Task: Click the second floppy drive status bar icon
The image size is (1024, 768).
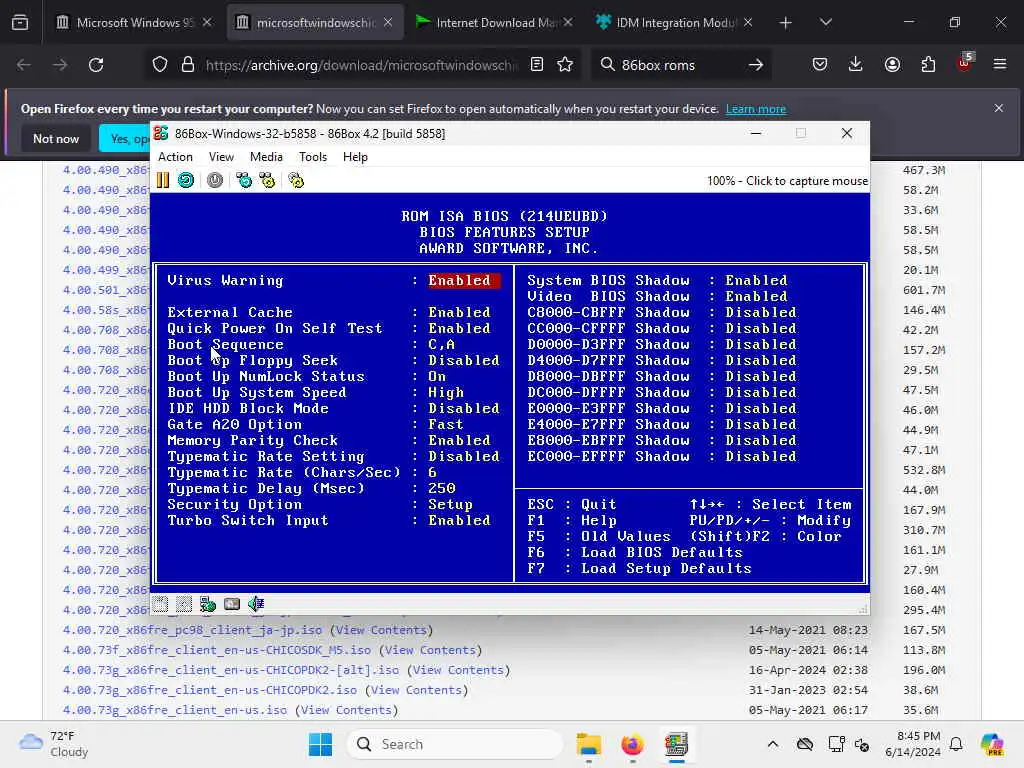Action: (x=184, y=604)
